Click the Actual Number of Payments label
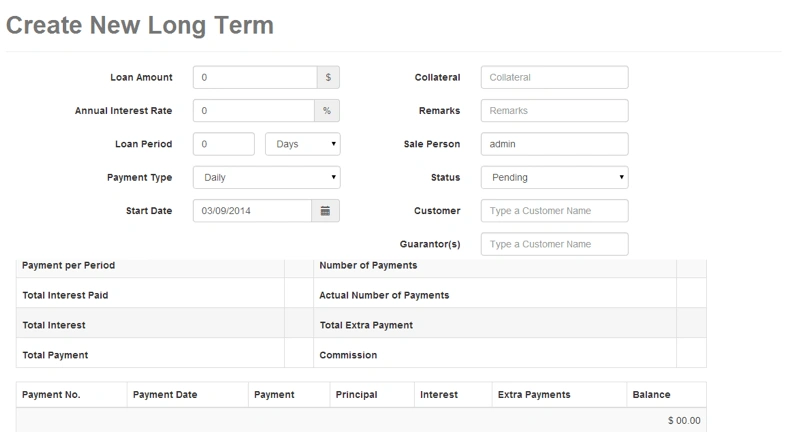Screen dimensions: 786x432 [384, 295]
